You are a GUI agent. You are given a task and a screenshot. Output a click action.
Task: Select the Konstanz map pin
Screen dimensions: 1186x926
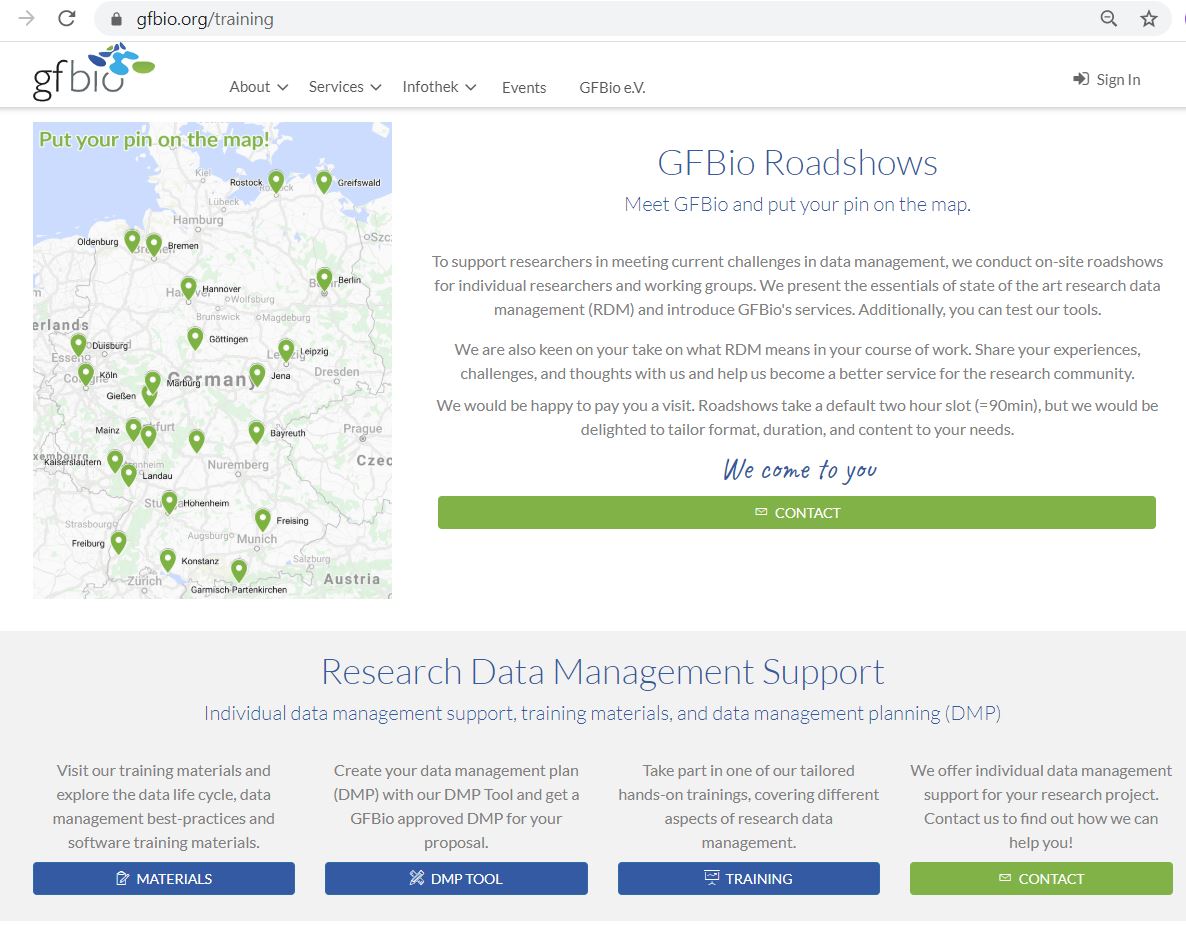[168, 561]
